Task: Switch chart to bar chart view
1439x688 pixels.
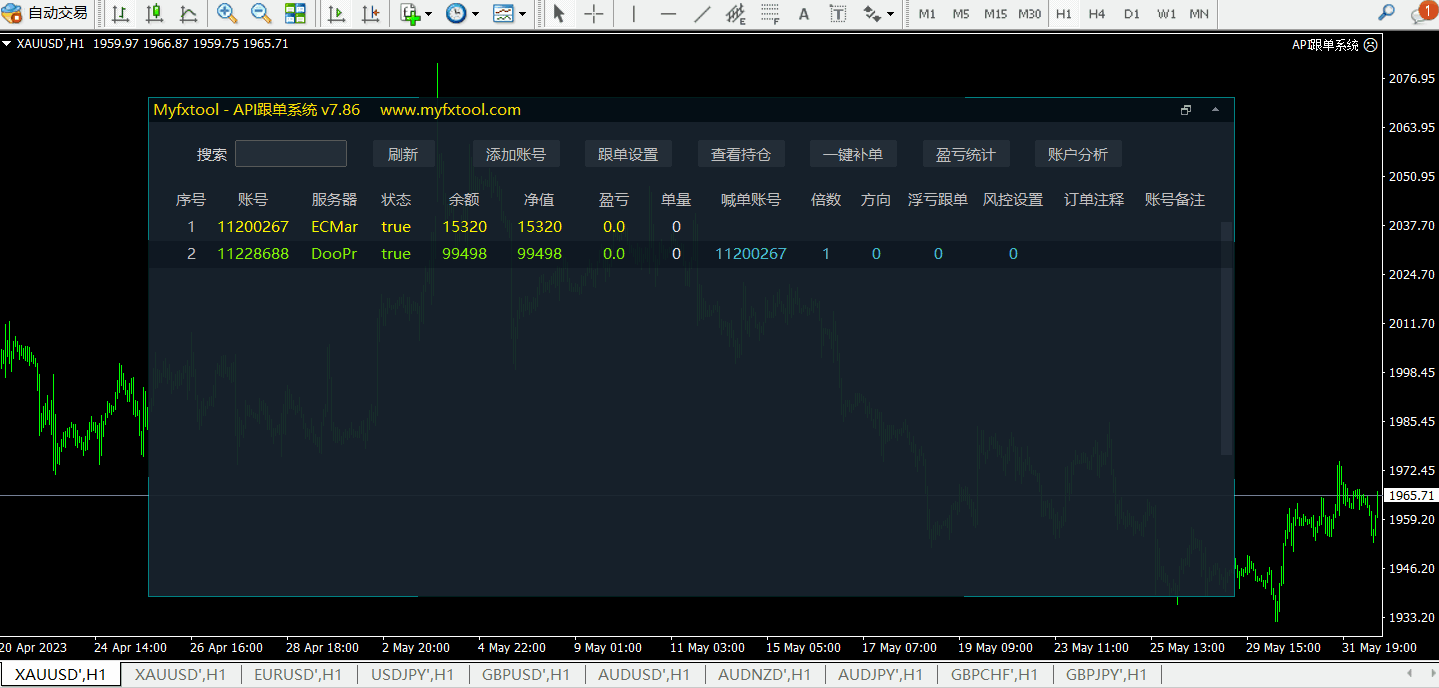Action: [120, 14]
